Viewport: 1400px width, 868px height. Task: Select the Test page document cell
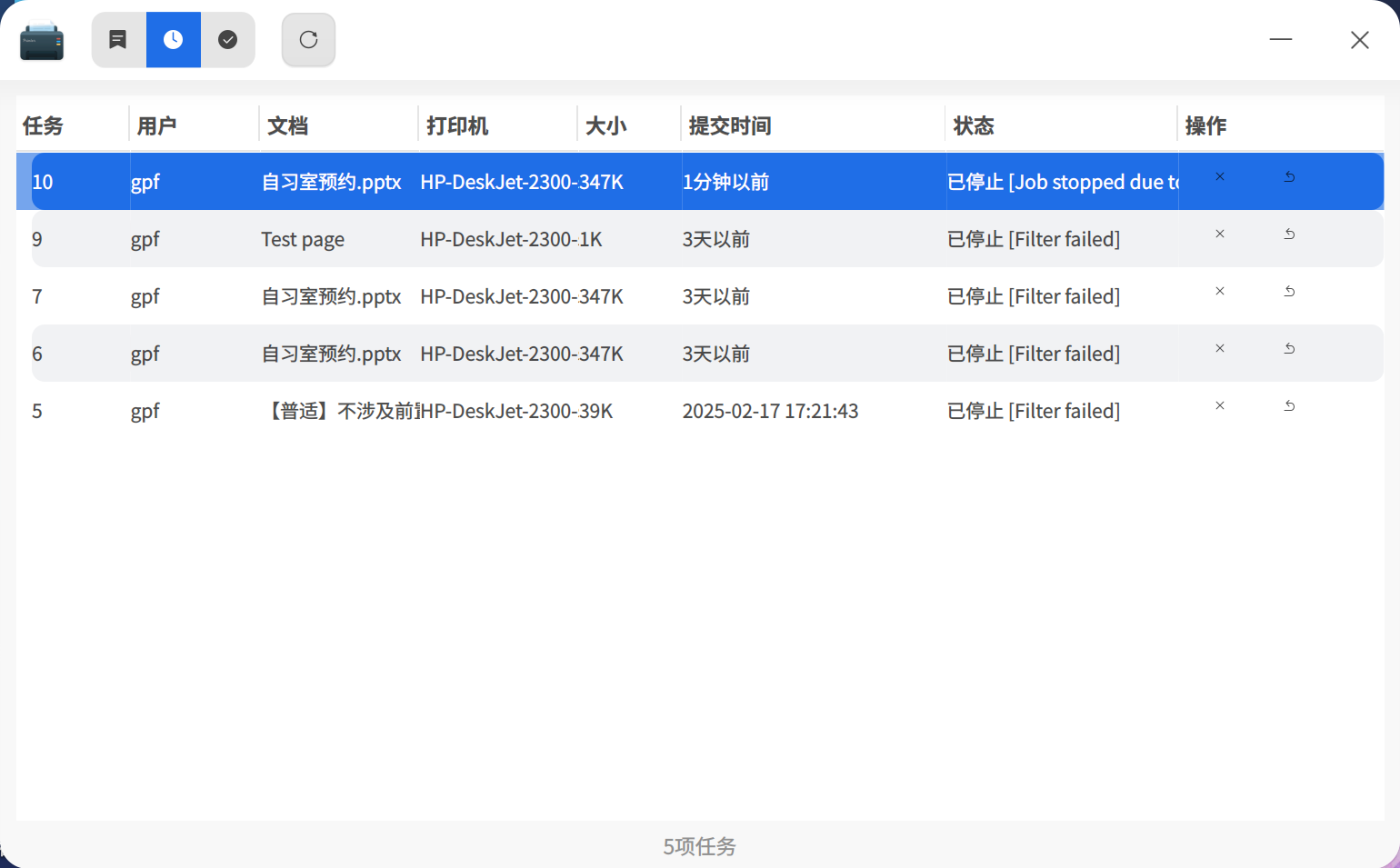click(303, 239)
